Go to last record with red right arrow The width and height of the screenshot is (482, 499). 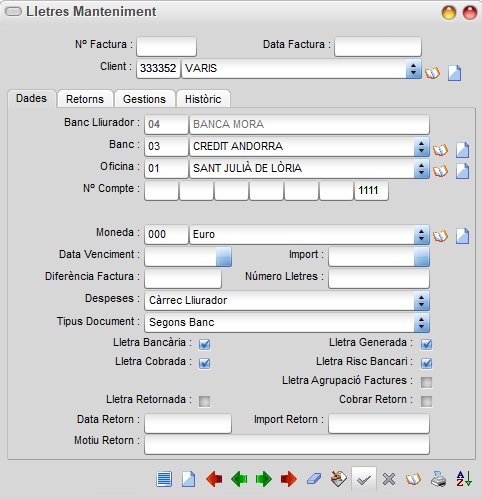click(289, 479)
